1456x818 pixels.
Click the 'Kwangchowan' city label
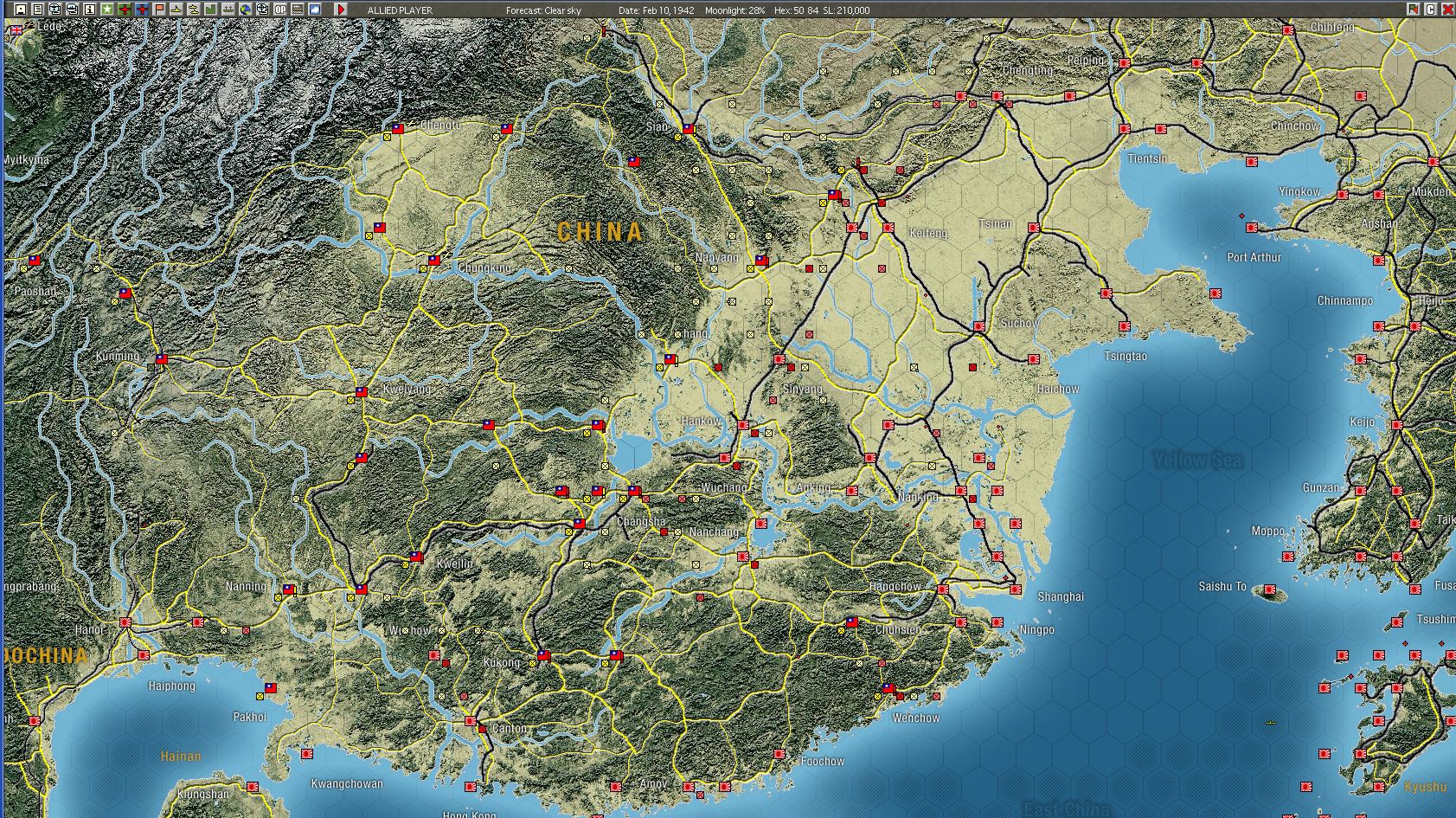pyautogui.click(x=347, y=784)
